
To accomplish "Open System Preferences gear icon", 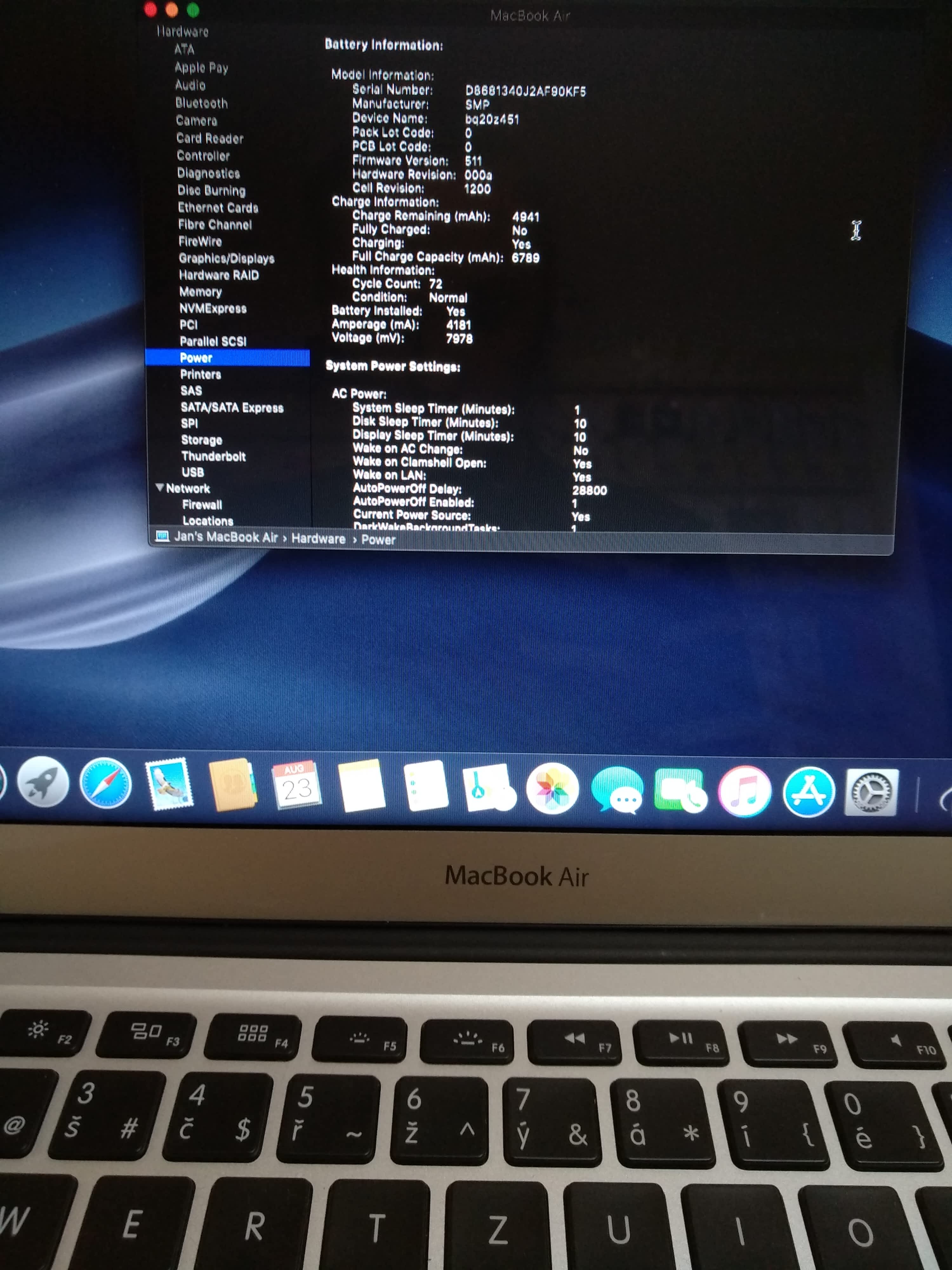I will pos(871,793).
